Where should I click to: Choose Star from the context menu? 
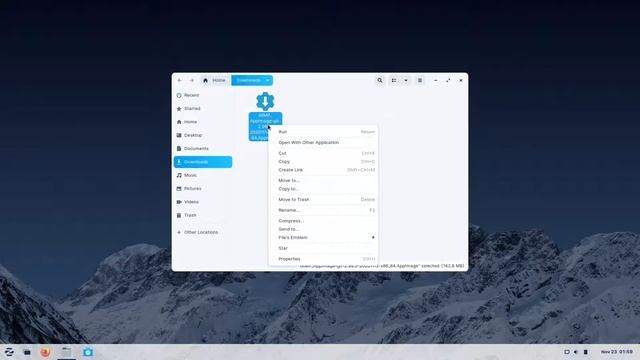tap(323, 248)
